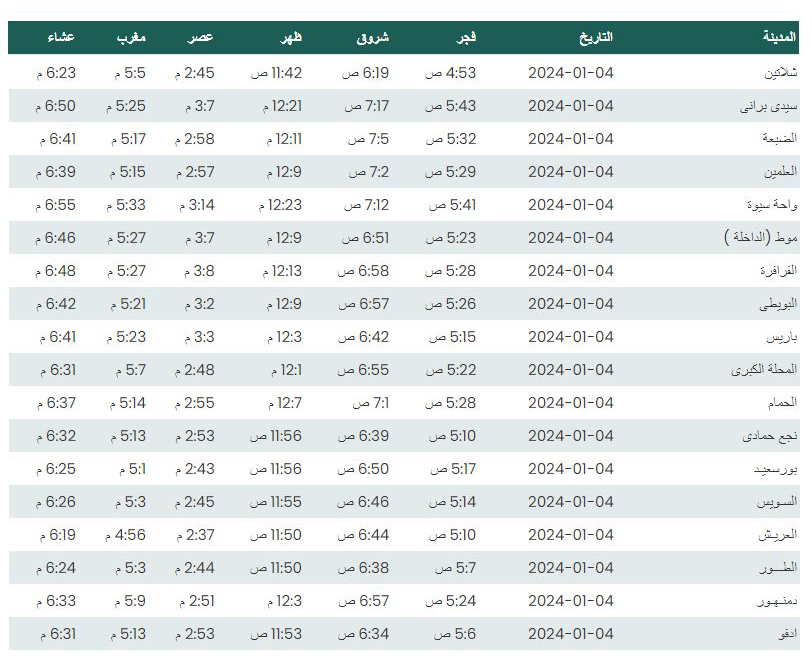
Task: Click Maghrib time 4:56 for العريش
Action: pos(125,535)
